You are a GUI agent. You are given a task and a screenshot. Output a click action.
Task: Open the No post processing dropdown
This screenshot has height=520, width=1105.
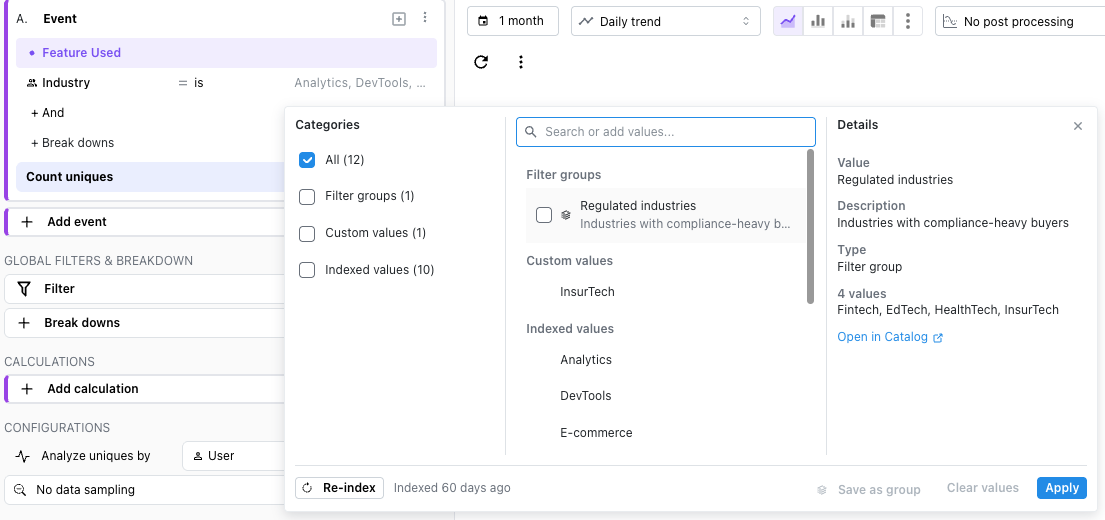[x=1020, y=21]
